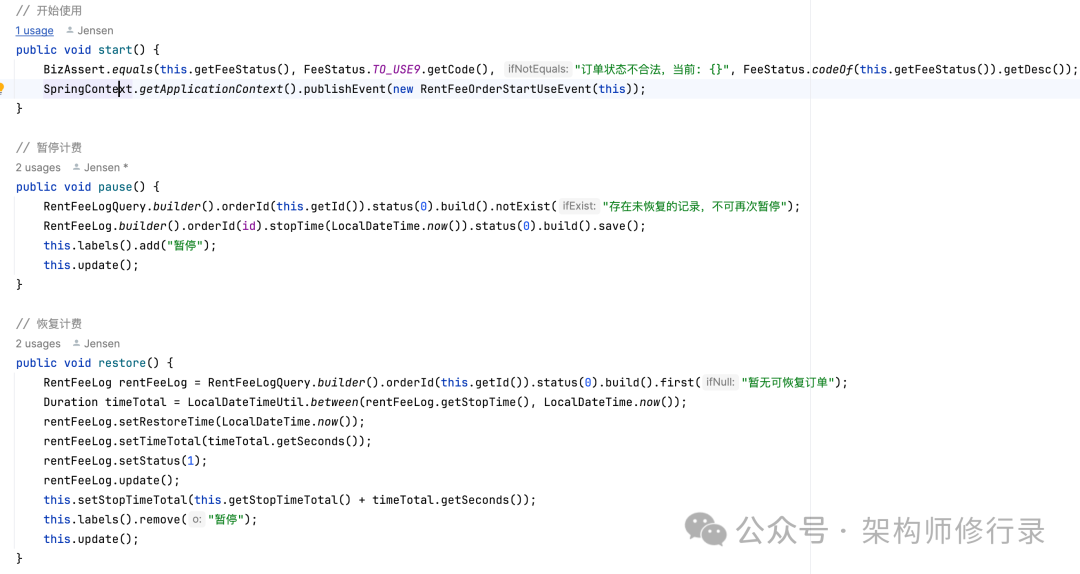Screen dimensions: 1080x574
Task: Click the "getDesc" method call
Action: click(1027, 69)
